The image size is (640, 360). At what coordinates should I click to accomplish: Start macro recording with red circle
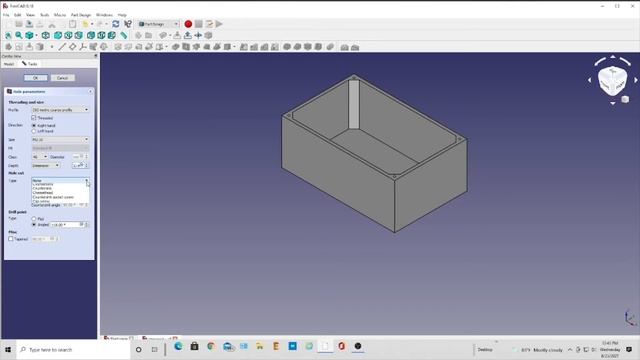click(x=188, y=24)
